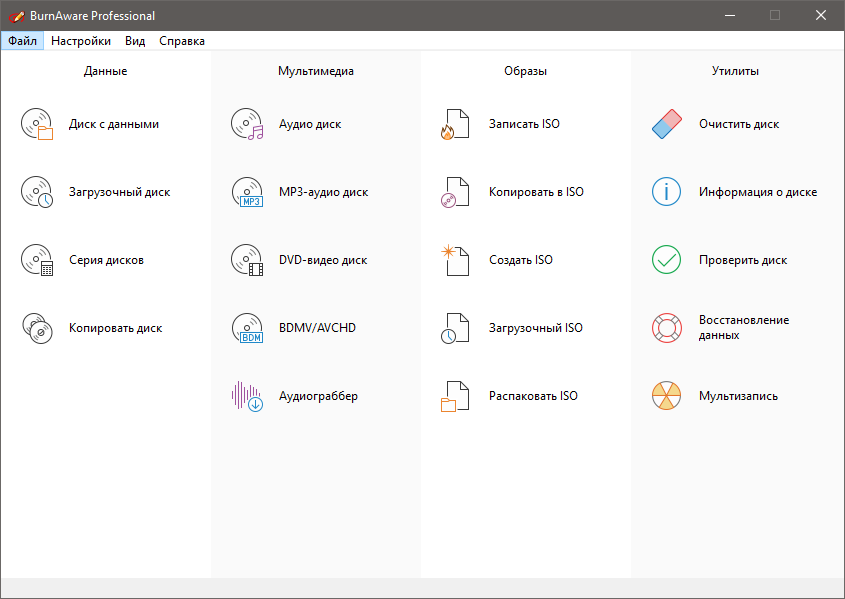Click the Burn ISO flame icon

(455, 125)
